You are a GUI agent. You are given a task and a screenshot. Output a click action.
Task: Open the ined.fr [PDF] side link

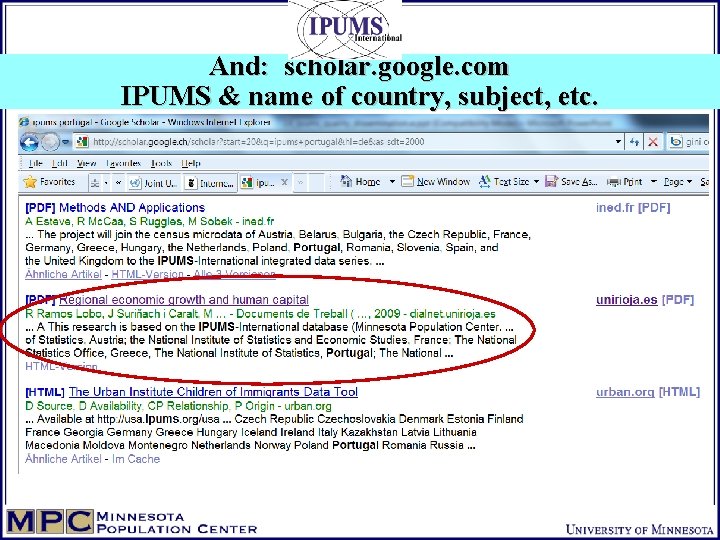click(x=633, y=208)
